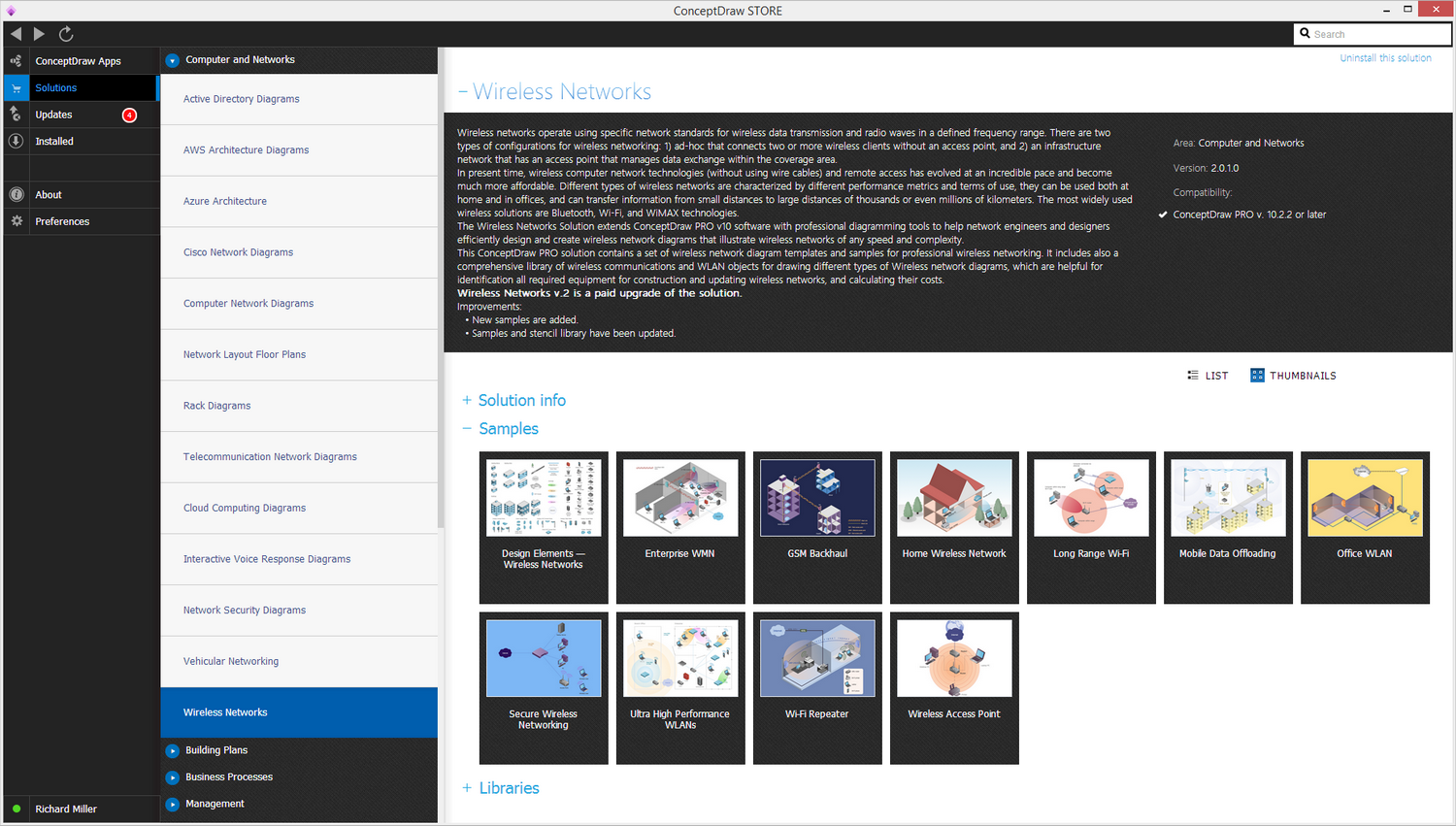Select Cloud Computing Diagrams solution
The width and height of the screenshot is (1456, 826).
pyautogui.click(x=299, y=508)
